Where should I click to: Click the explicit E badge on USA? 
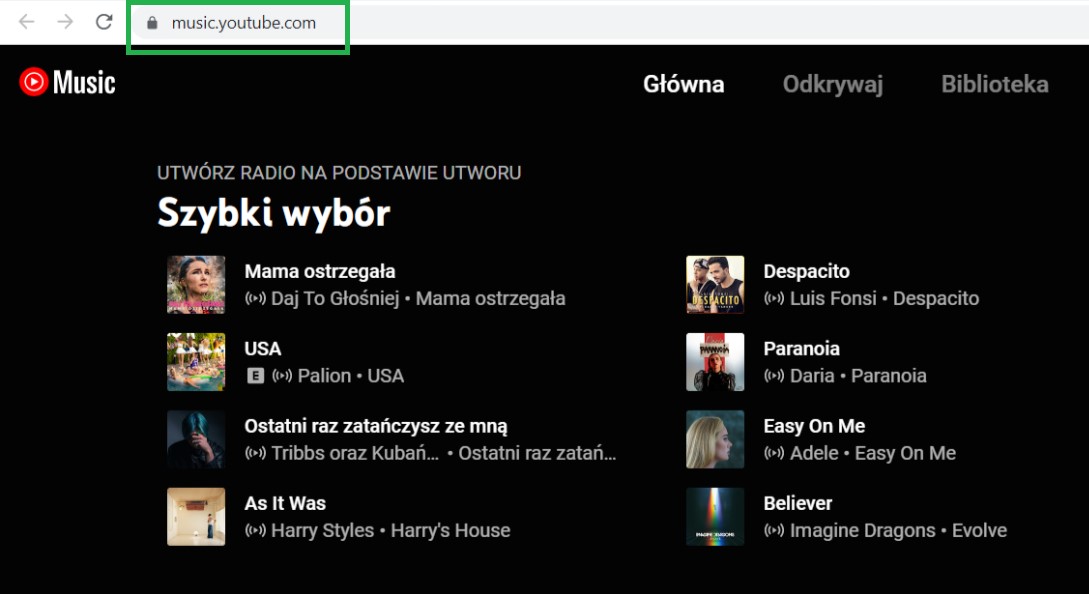(256, 376)
